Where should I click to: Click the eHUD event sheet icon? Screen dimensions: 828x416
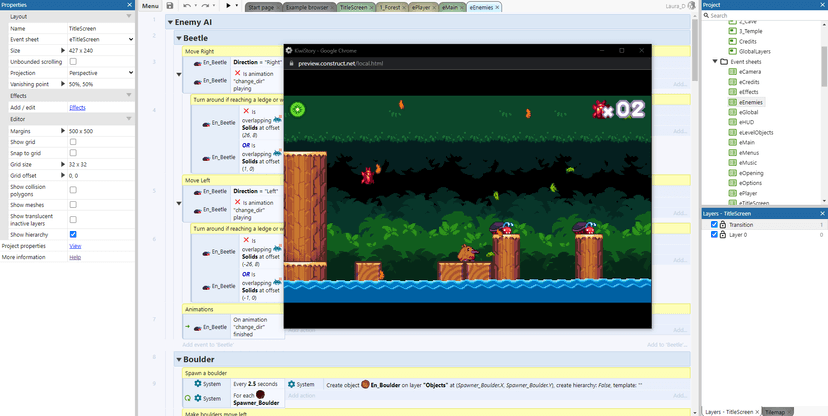732,122
